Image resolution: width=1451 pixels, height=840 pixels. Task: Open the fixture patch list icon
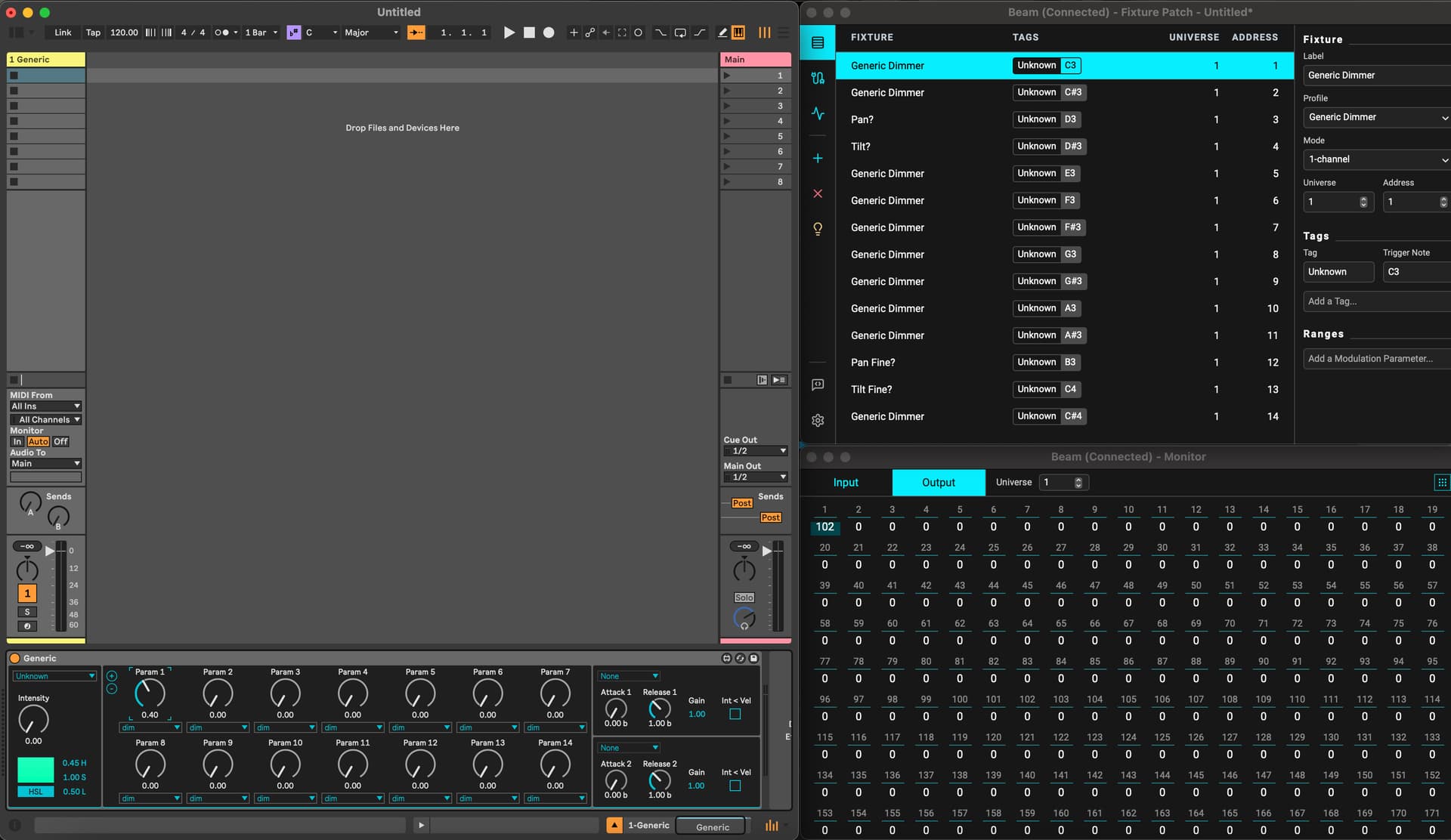click(818, 42)
